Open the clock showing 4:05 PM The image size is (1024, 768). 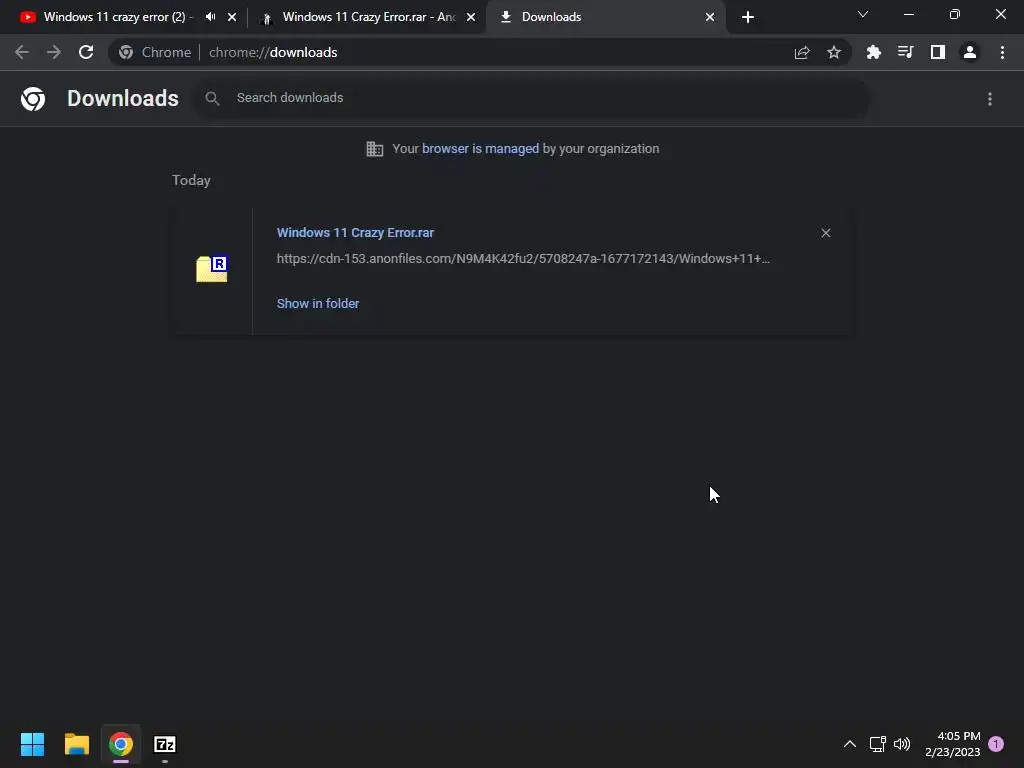(x=953, y=744)
